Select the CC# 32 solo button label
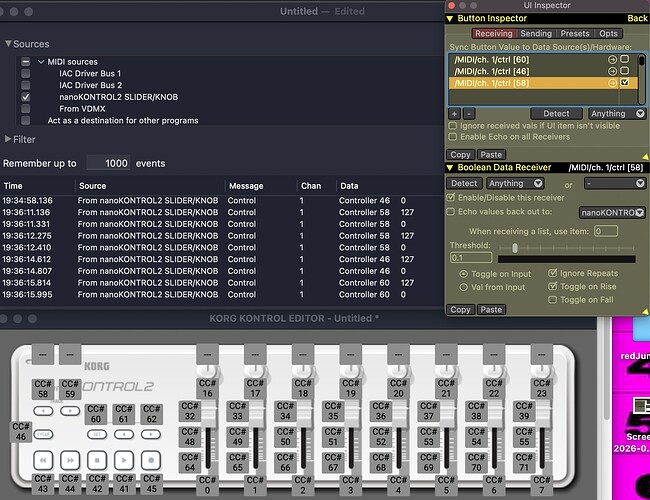The image size is (650, 500). pos(189,411)
